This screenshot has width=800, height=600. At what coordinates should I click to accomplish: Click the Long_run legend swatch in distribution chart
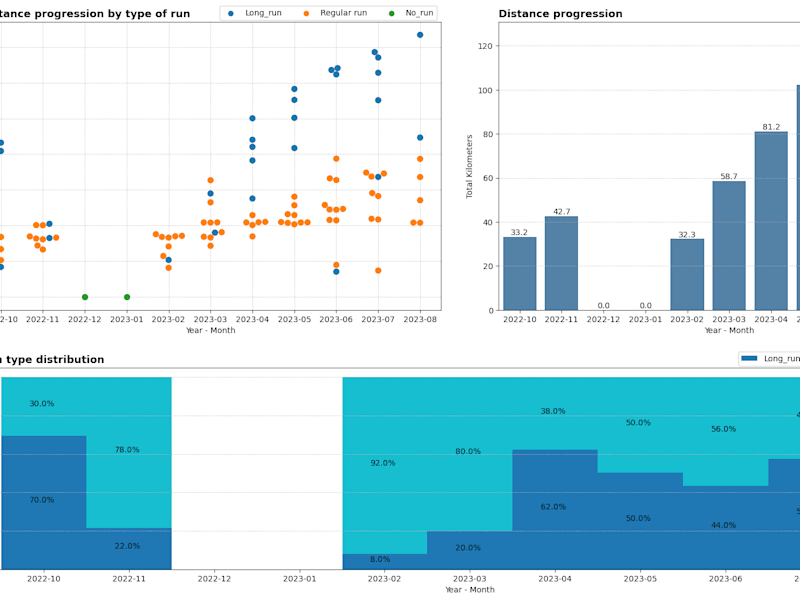pyautogui.click(x=749, y=359)
